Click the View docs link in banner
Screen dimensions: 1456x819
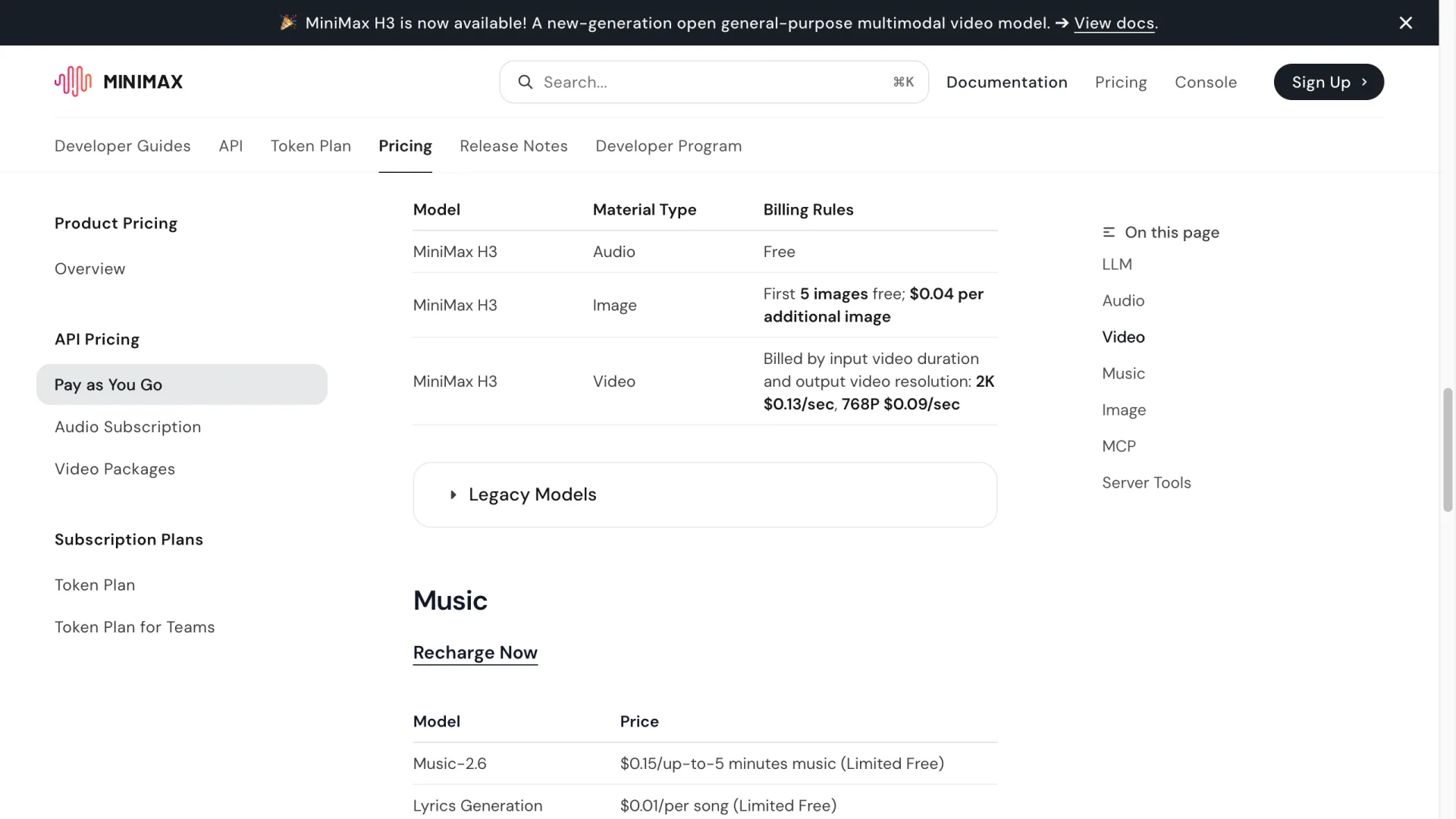click(1114, 23)
